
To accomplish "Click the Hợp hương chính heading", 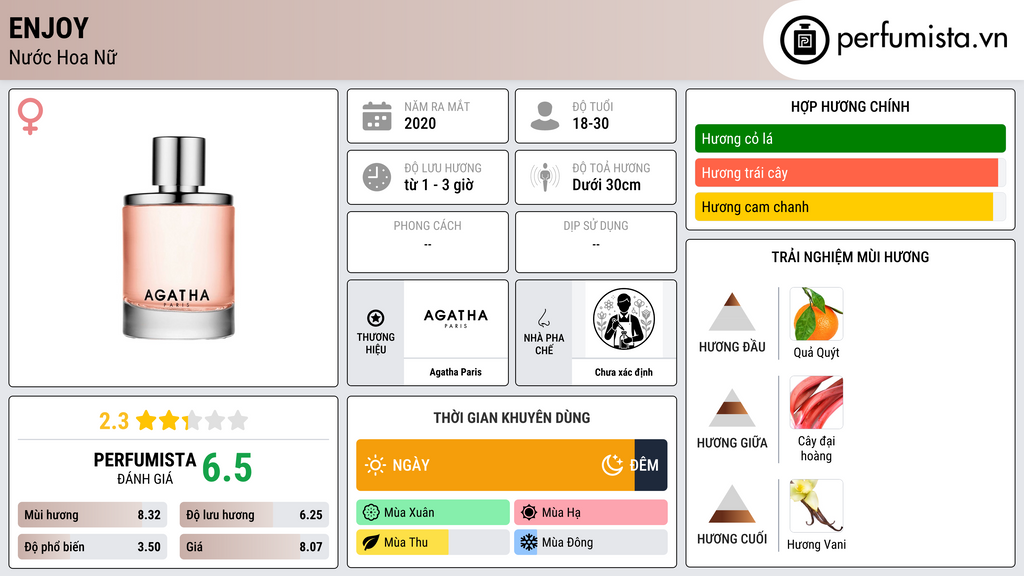I will point(850,106).
